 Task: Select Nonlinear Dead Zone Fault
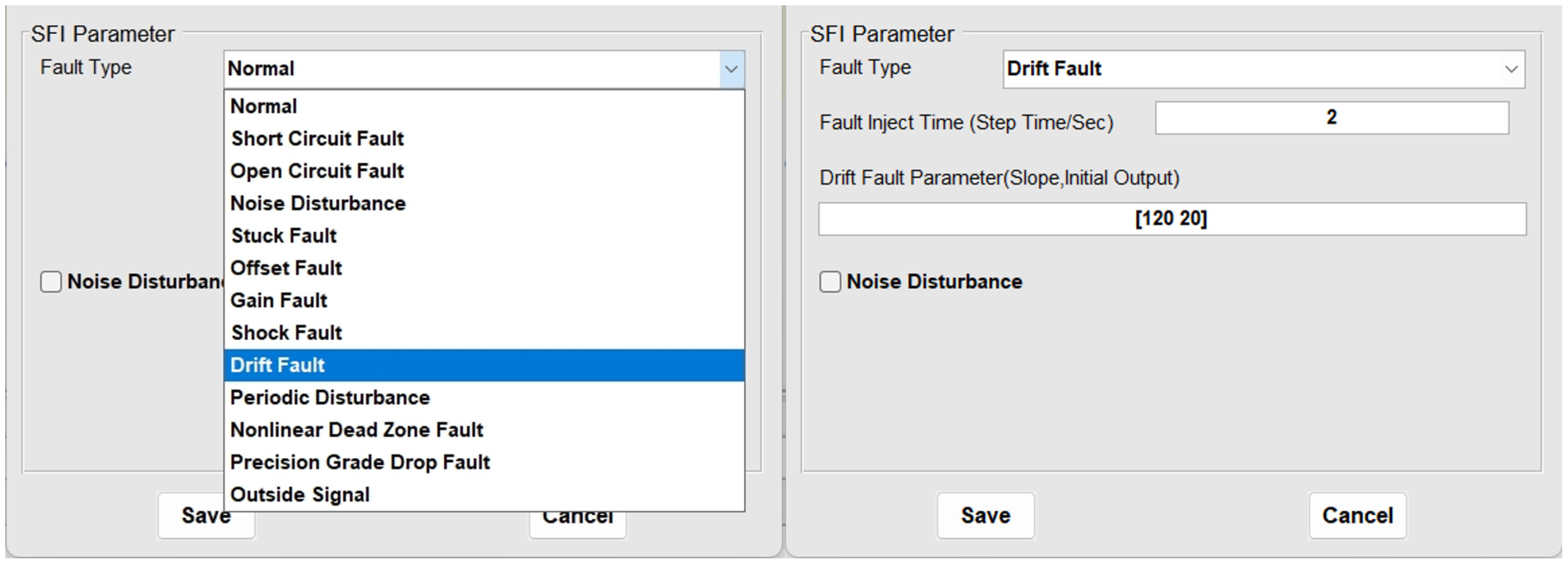[x=357, y=430]
